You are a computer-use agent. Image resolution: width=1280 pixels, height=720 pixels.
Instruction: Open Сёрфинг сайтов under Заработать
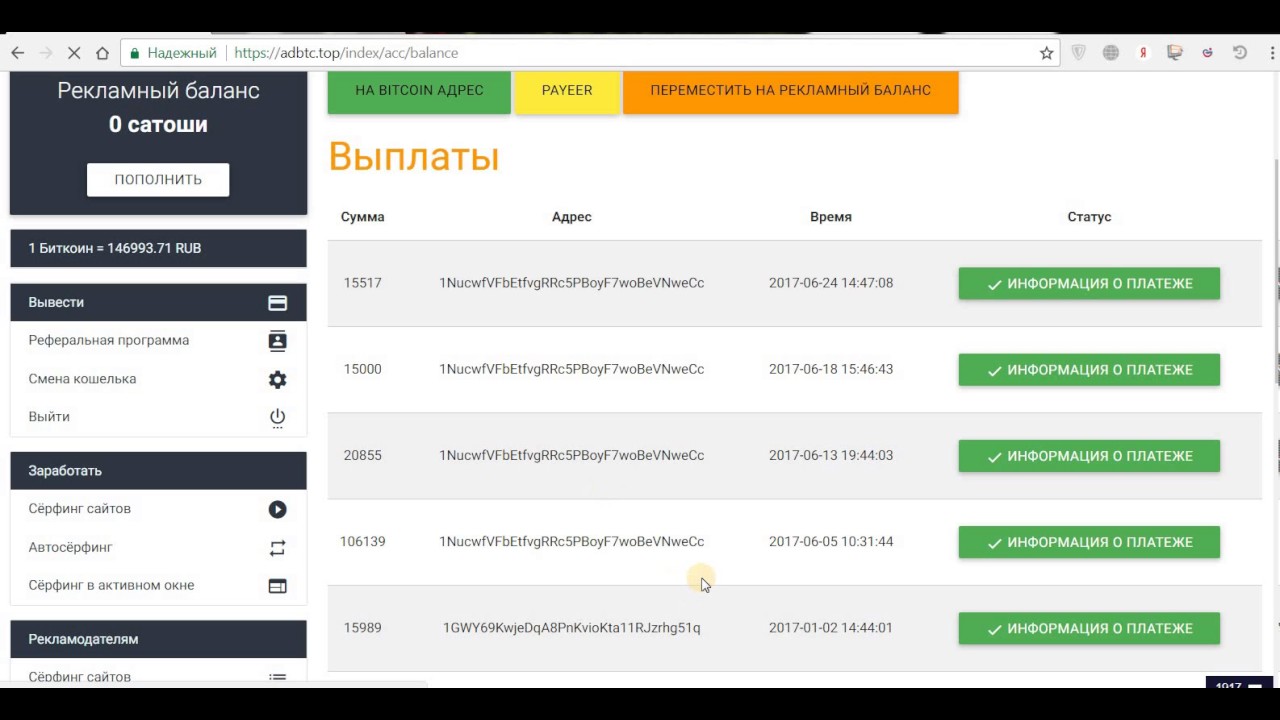[x=158, y=509]
